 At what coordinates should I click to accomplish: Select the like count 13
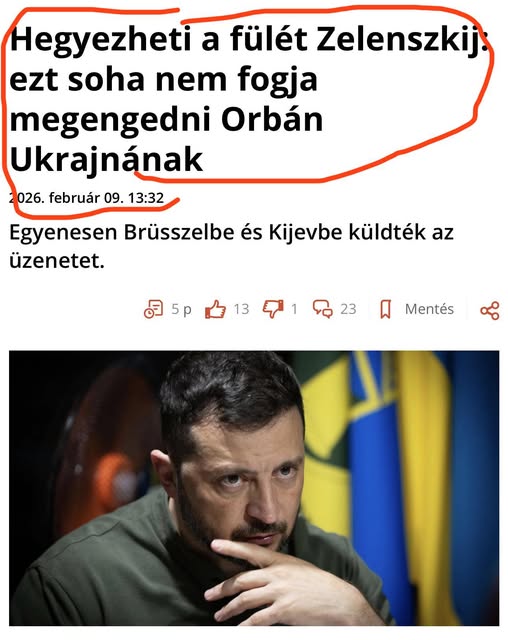[x=241, y=309]
